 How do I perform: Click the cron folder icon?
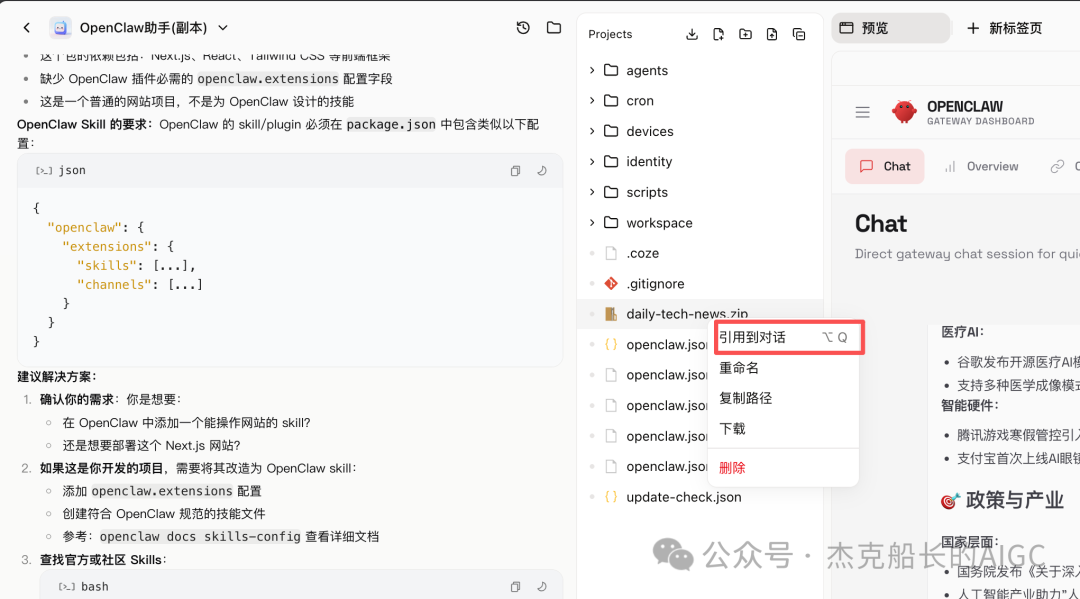point(611,101)
